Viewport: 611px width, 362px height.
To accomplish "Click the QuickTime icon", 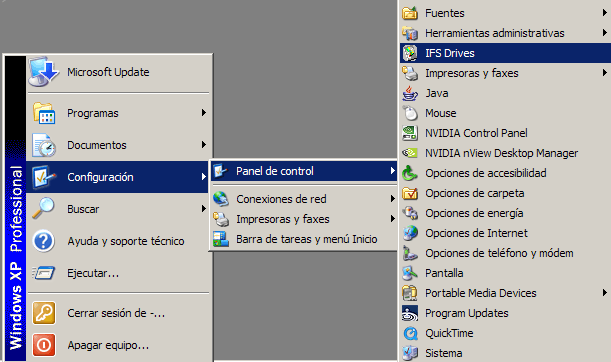I will (x=410, y=333).
